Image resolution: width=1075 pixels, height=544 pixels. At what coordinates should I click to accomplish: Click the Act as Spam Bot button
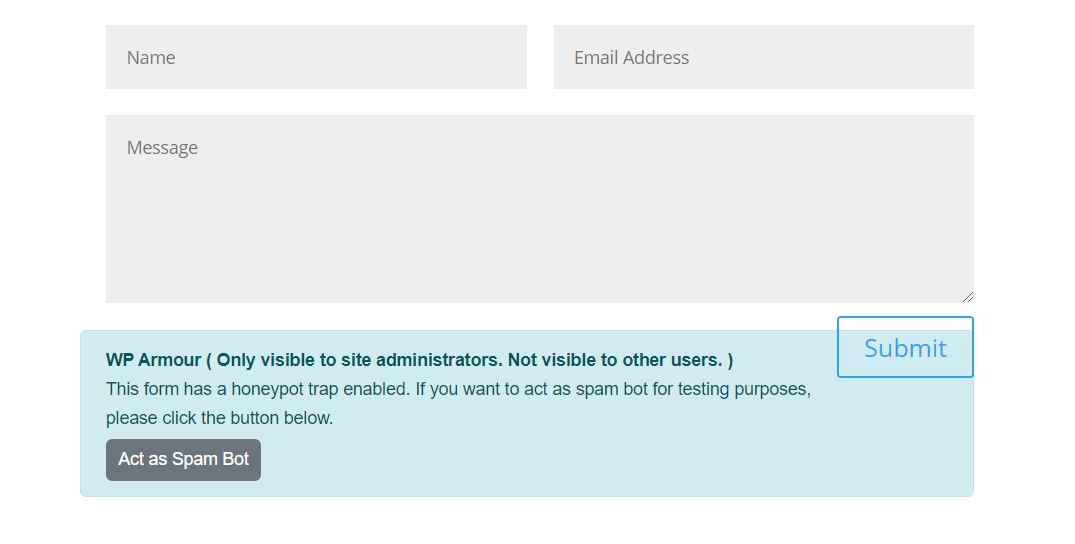point(183,460)
